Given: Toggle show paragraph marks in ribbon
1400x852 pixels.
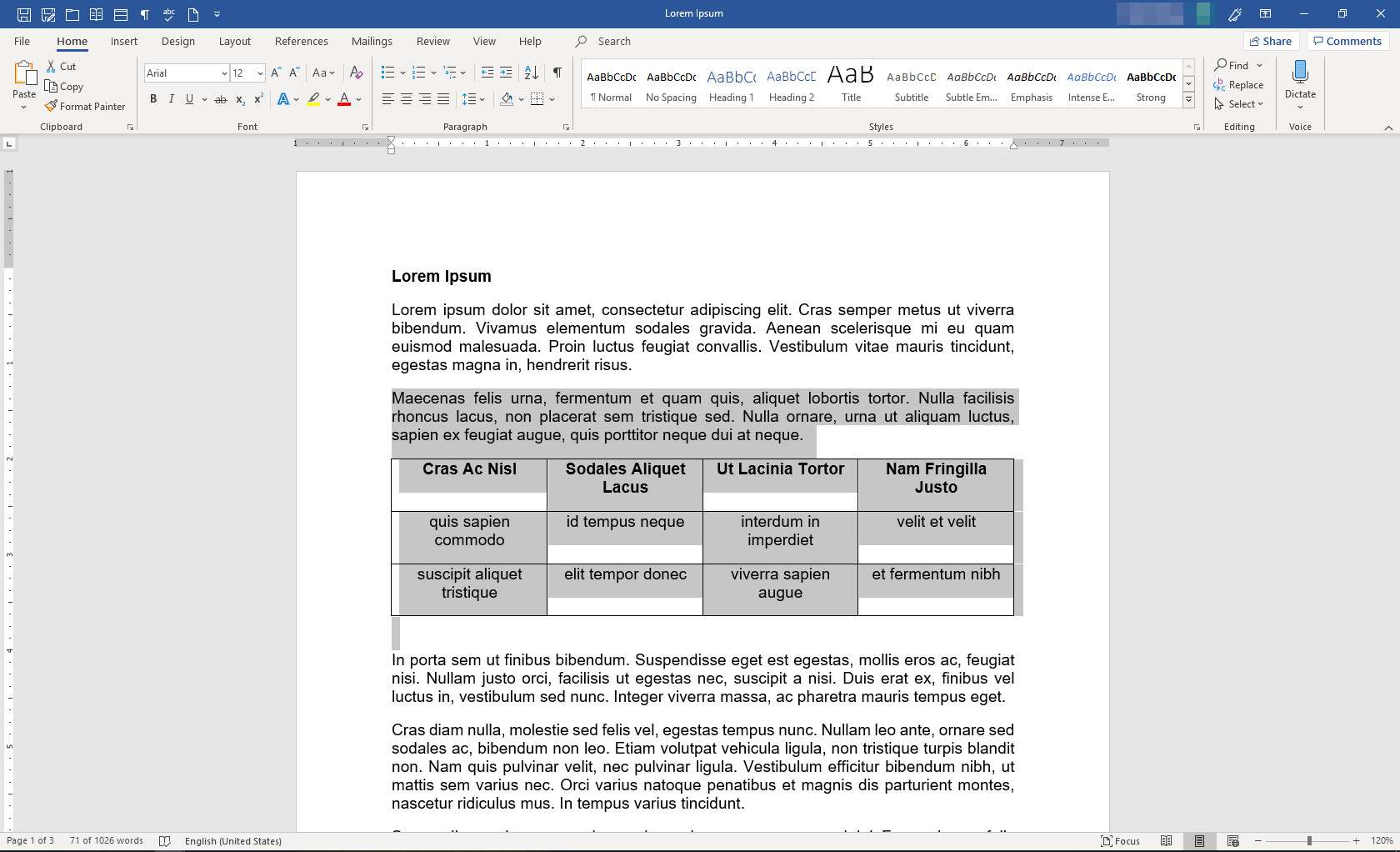Looking at the screenshot, I should point(557,73).
